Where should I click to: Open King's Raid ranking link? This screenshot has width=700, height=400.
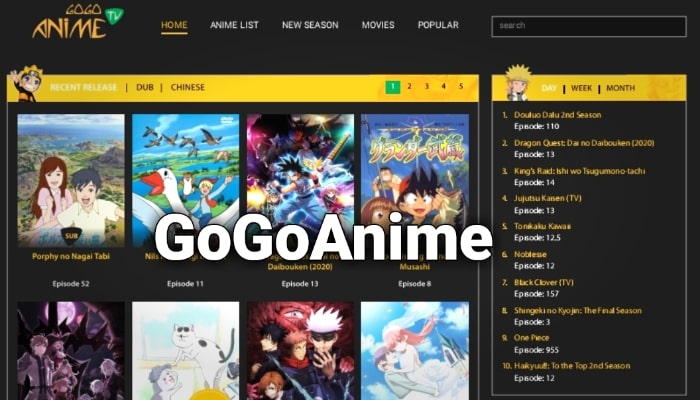(579, 171)
